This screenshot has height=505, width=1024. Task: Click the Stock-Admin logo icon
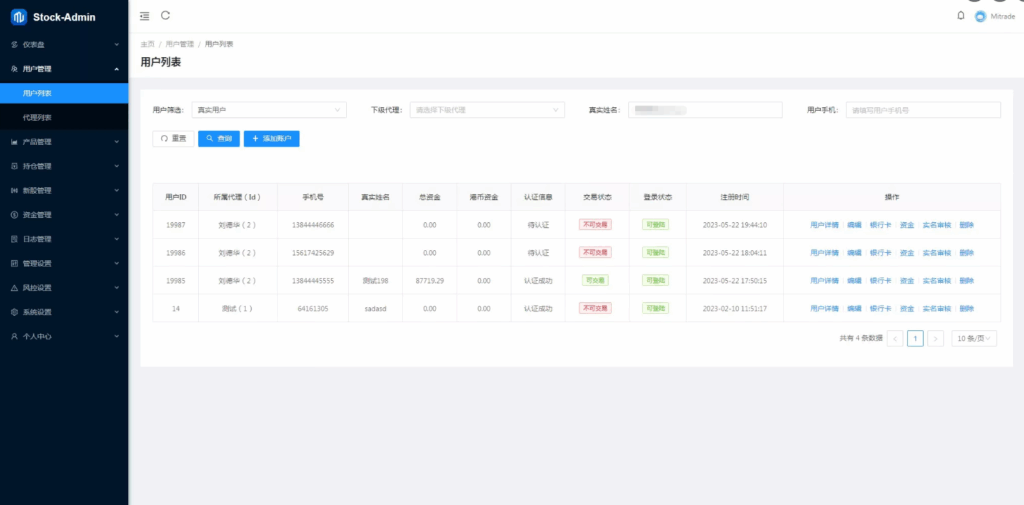(18, 17)
